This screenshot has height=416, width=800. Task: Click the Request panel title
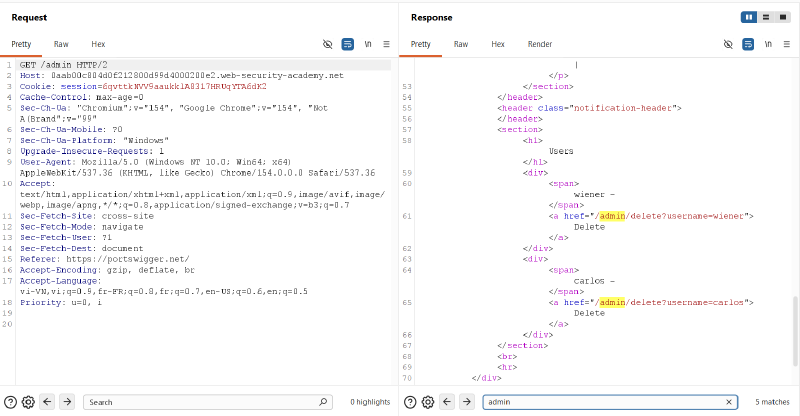pos(29,17)
